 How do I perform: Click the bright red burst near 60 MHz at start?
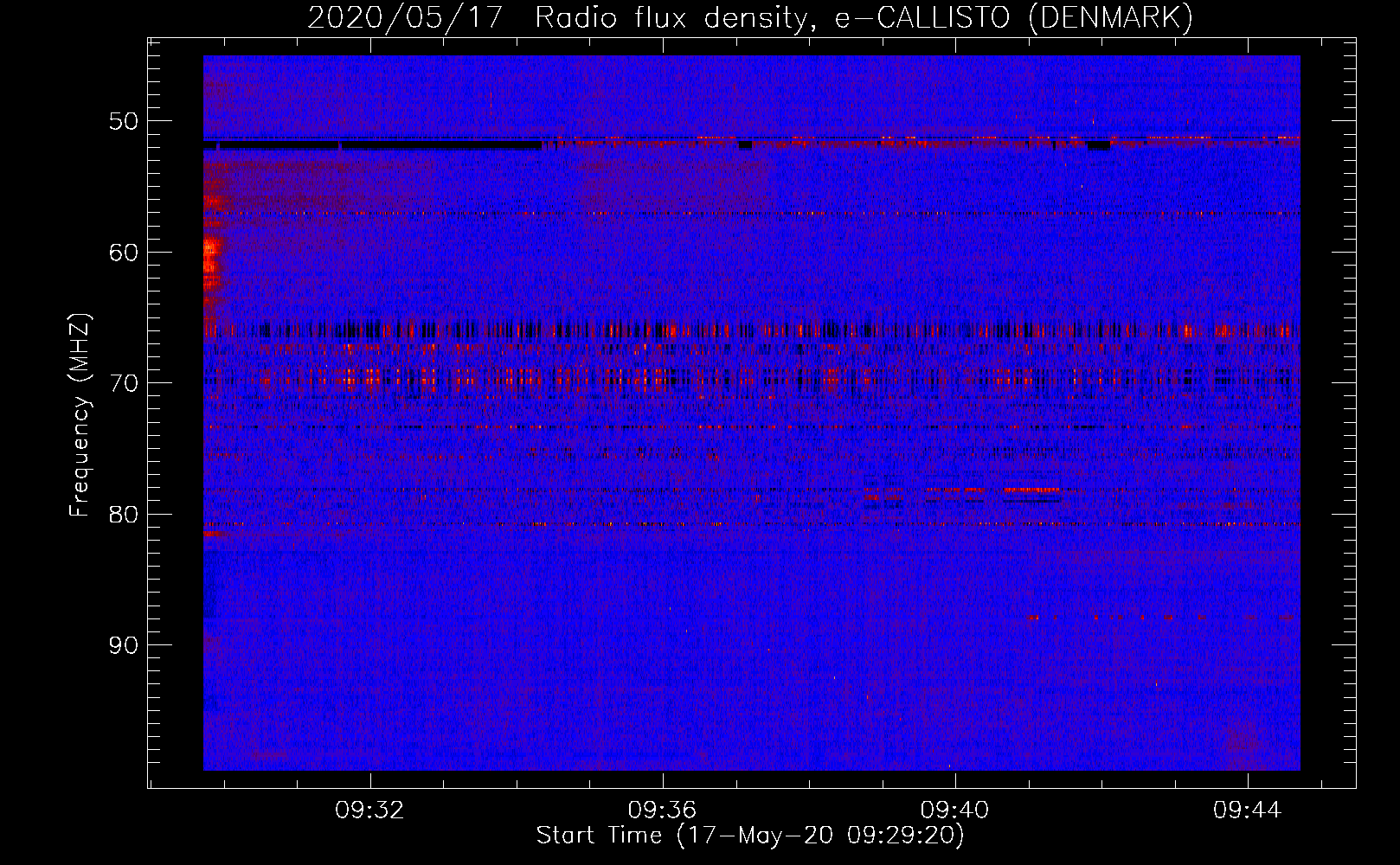211,259
